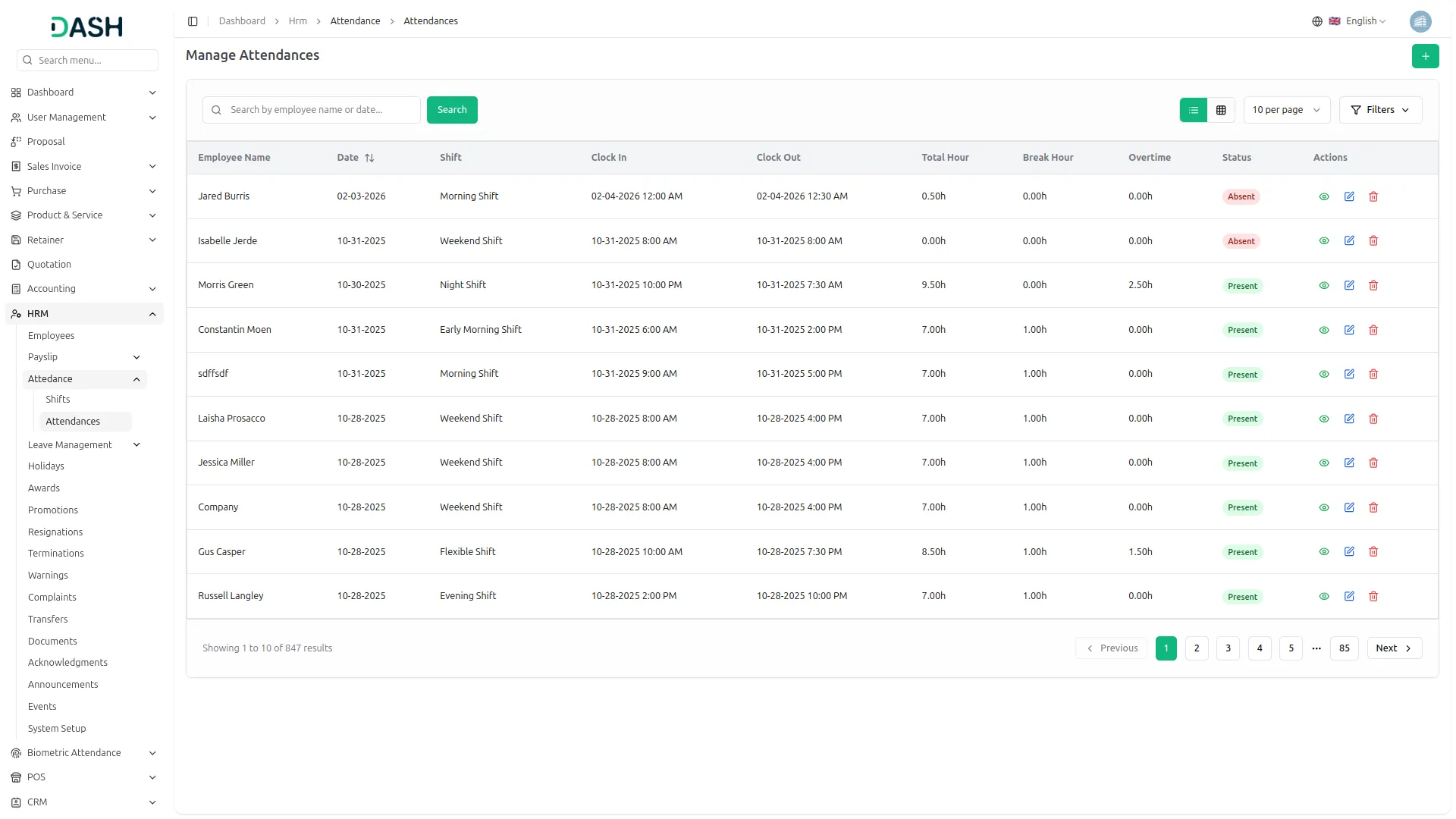1456x819 pixels.
Task: Switch to grid view layout
Action: [x=1221, y=110]
